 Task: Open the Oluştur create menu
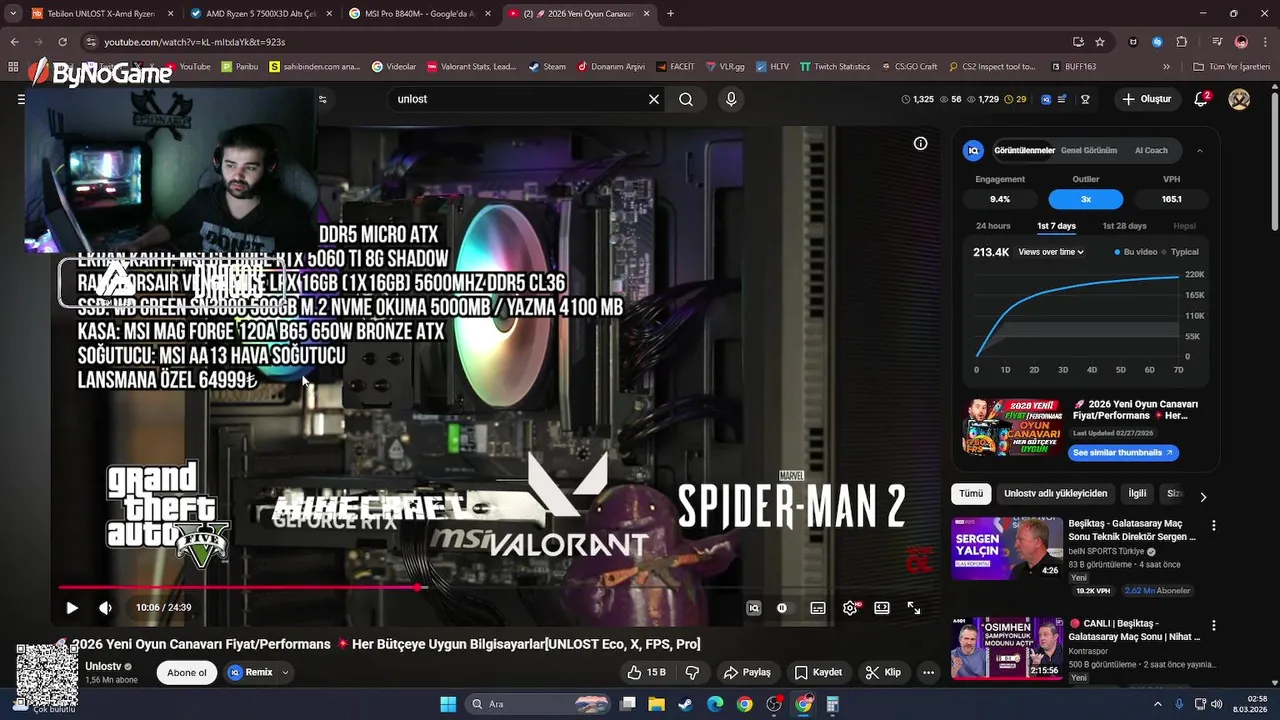pyautogui.click(x=1146, y=99)
